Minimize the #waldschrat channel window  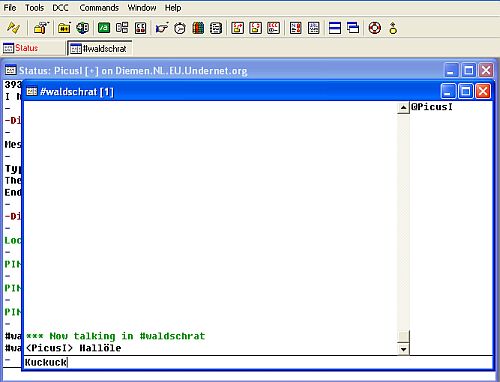pyautogui.click(x=449, y=91)
